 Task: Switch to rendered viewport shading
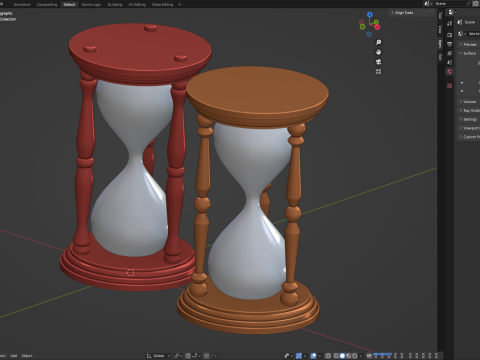(x=355, y=356)
